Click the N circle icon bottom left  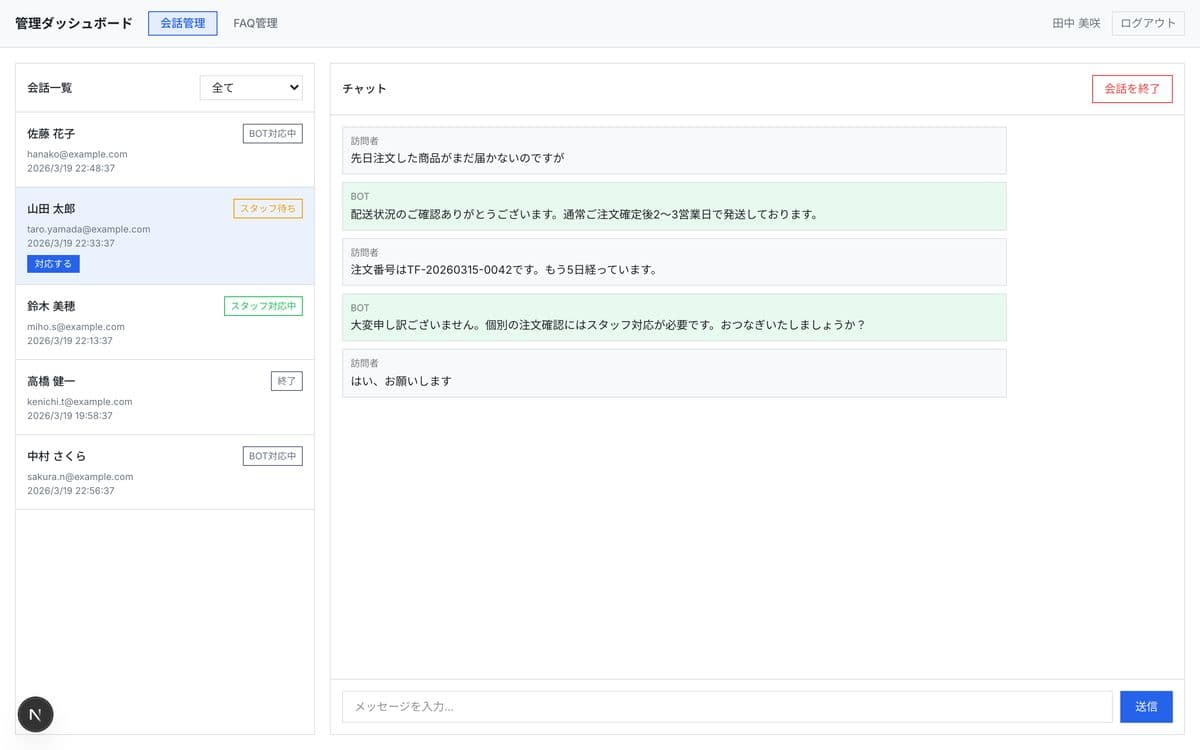click(36, 714)
